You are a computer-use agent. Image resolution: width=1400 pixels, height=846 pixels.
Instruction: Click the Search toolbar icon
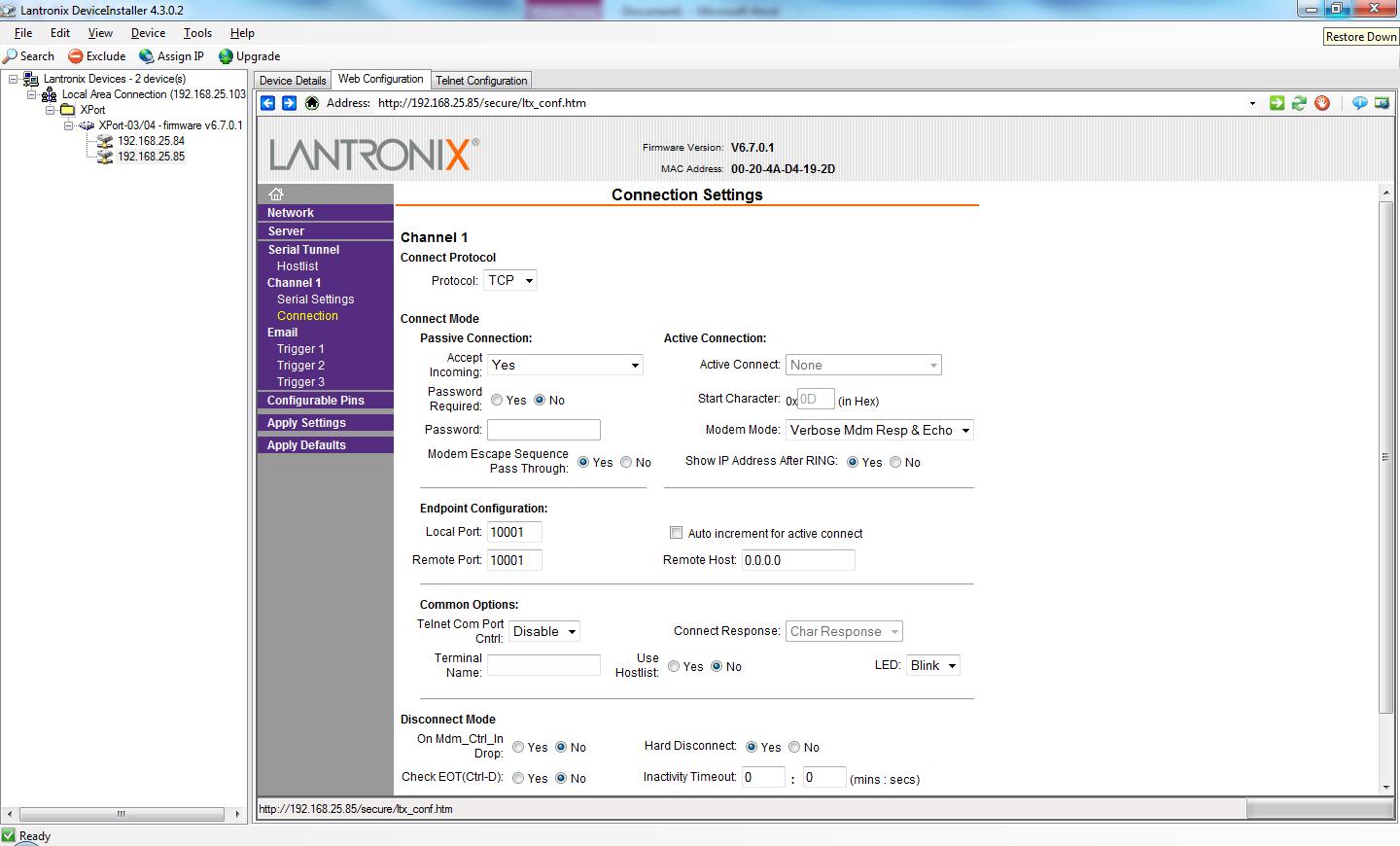pyautogui.click(x=11, y=56)
